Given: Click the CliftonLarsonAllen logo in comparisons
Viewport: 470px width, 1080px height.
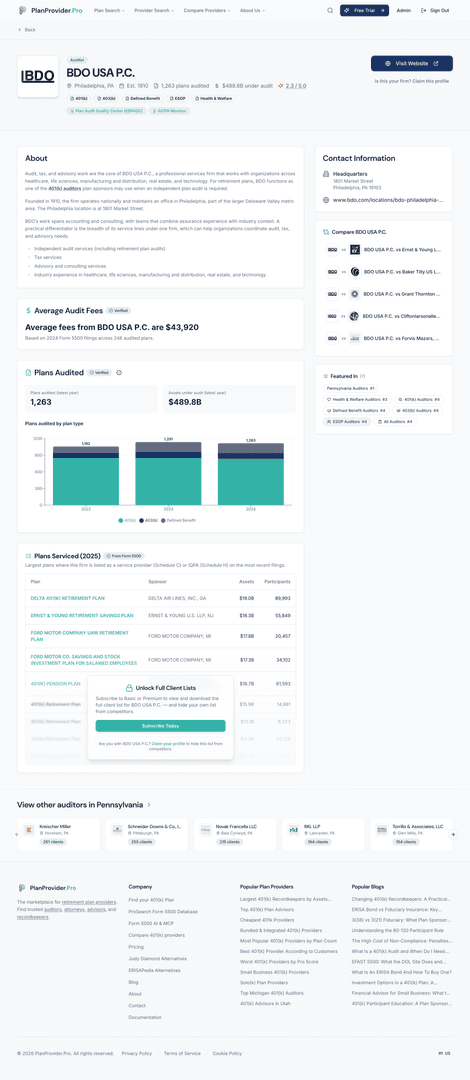Looking at the screenshot, I should 355,316.
